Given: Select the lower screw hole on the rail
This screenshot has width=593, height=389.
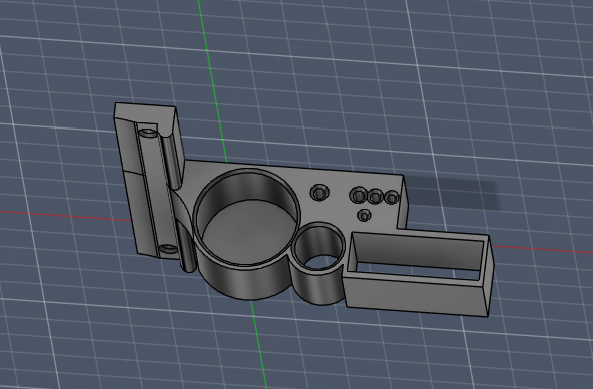Looking at the screenshot, I should click(x=168, y=249).
